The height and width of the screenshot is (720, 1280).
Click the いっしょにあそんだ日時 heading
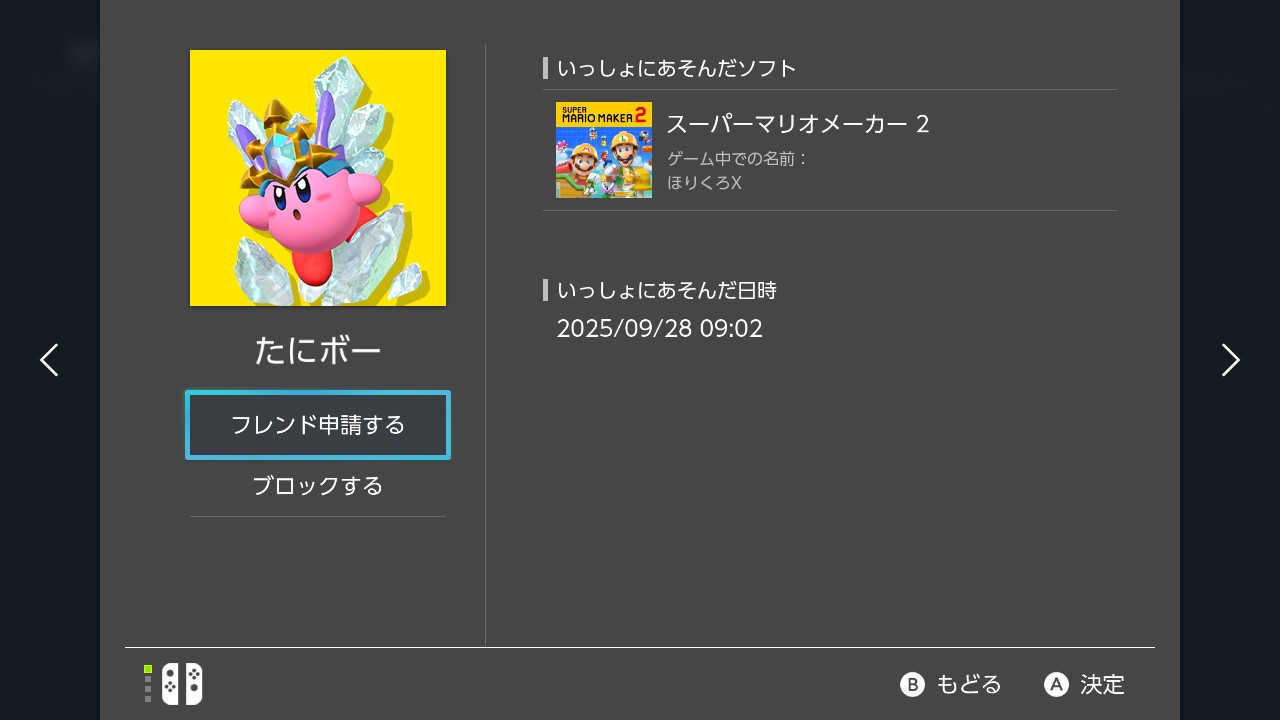667,290
